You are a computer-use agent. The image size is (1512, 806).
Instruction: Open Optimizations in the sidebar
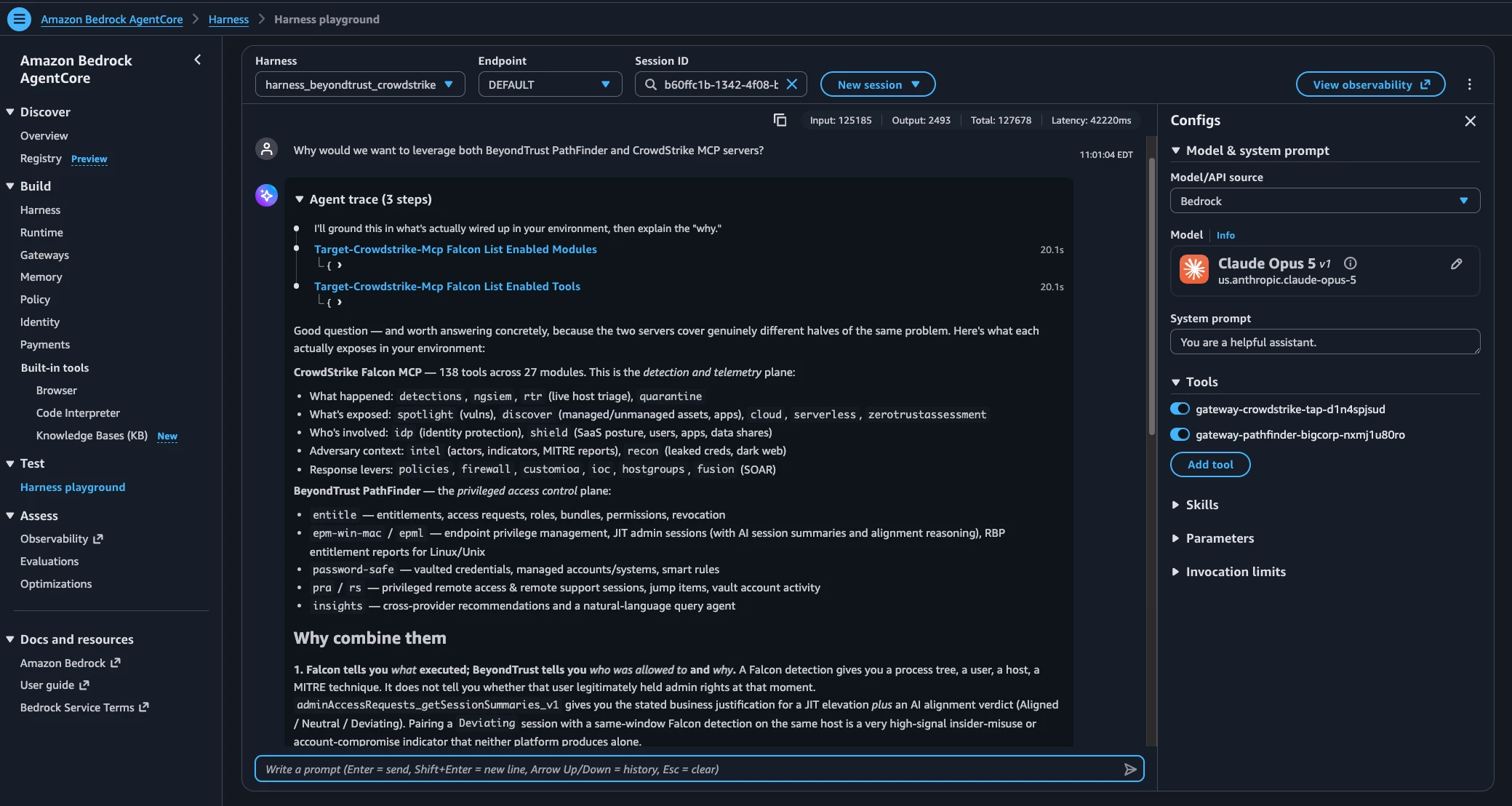click(56, 584)
